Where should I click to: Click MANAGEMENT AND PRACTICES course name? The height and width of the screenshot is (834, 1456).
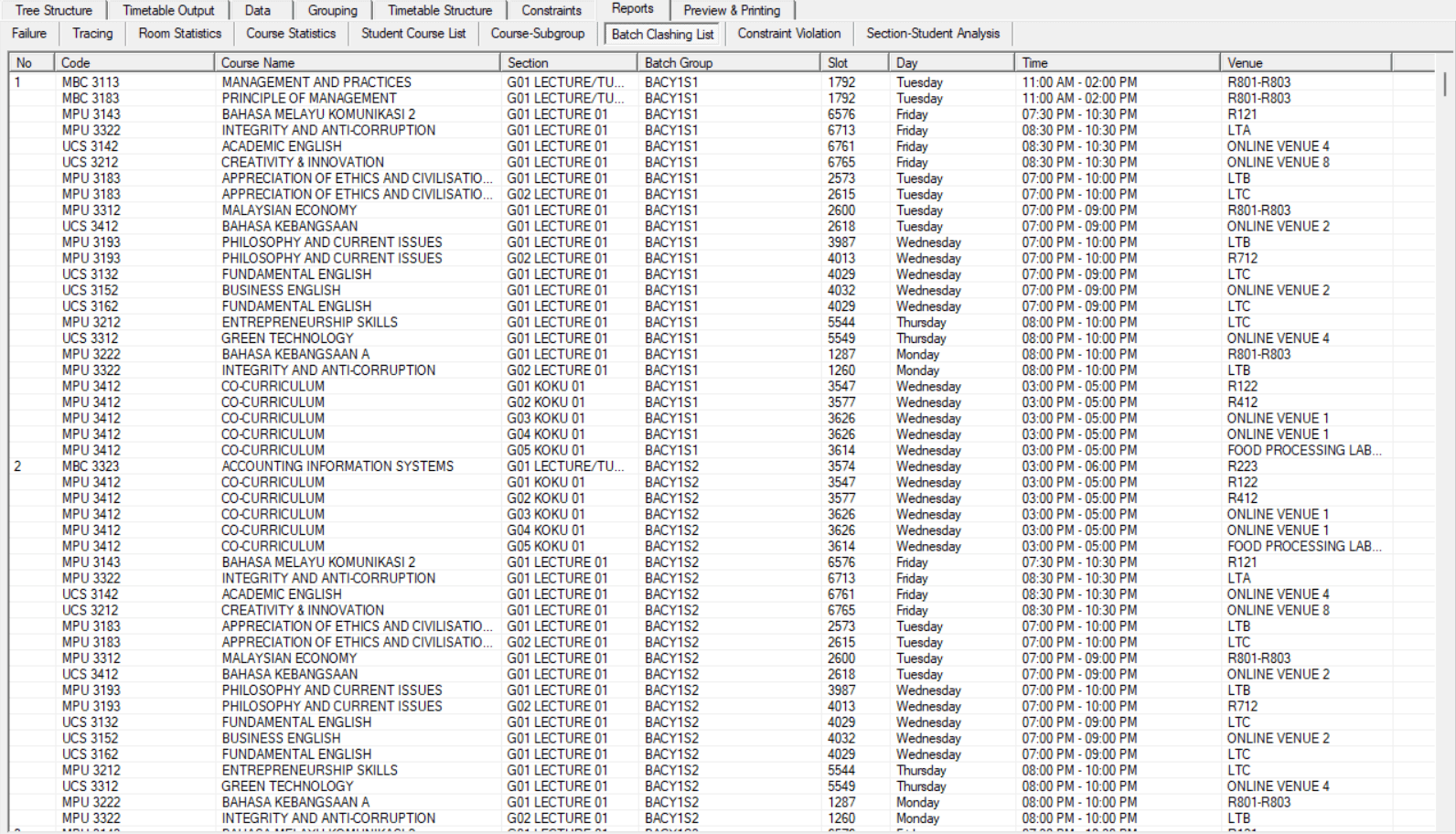(316, 82)
